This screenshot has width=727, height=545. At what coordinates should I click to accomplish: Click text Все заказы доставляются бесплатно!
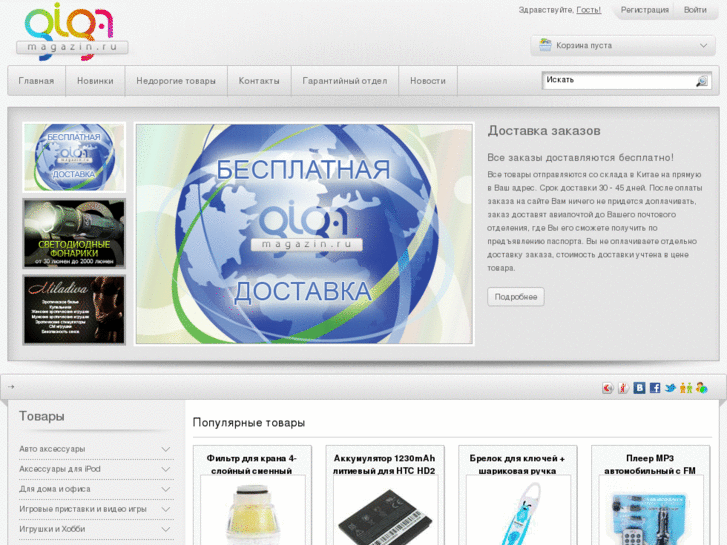[580, 157]
